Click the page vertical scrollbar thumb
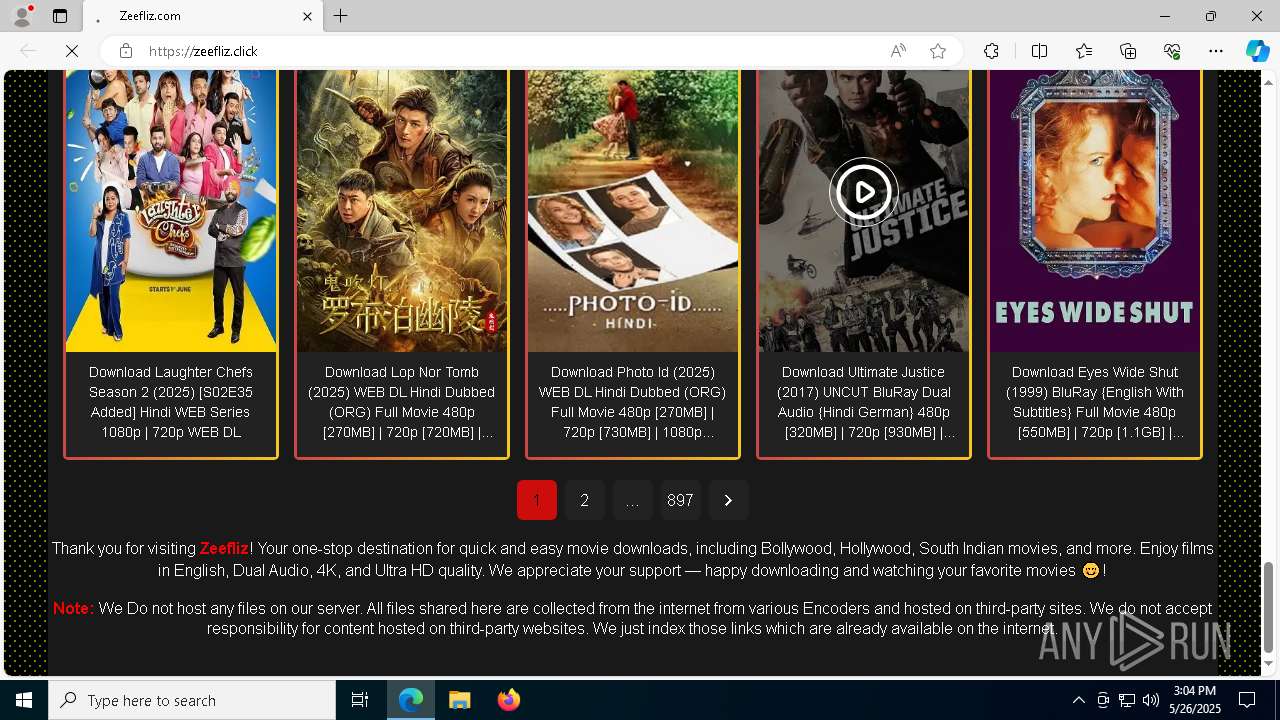1280x720 pixels. (1268, 607)
